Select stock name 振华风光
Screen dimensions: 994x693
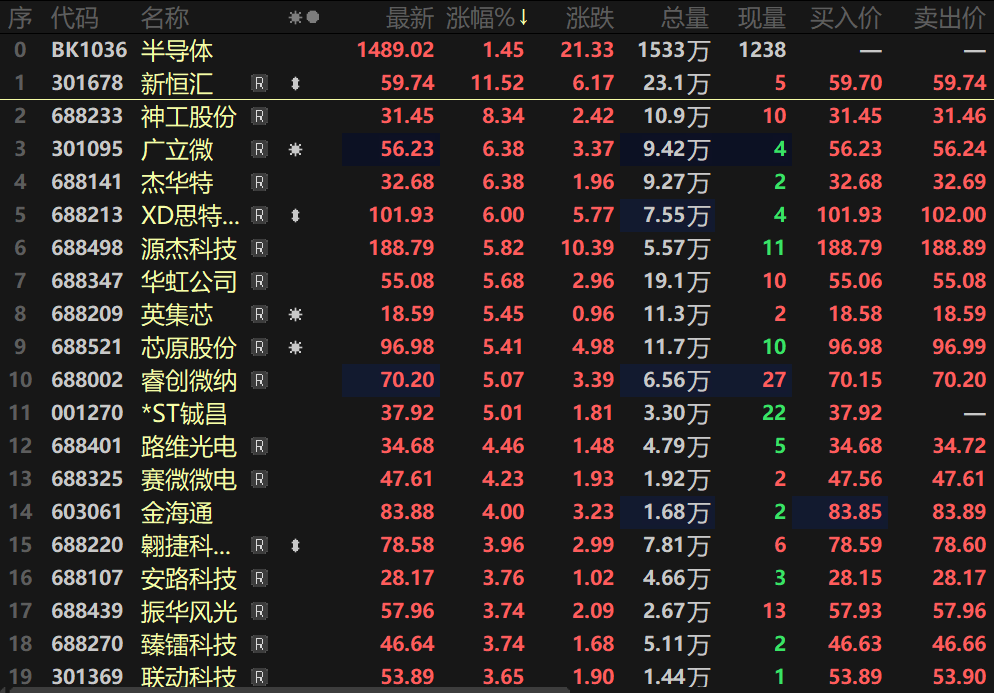pos(189,611)
